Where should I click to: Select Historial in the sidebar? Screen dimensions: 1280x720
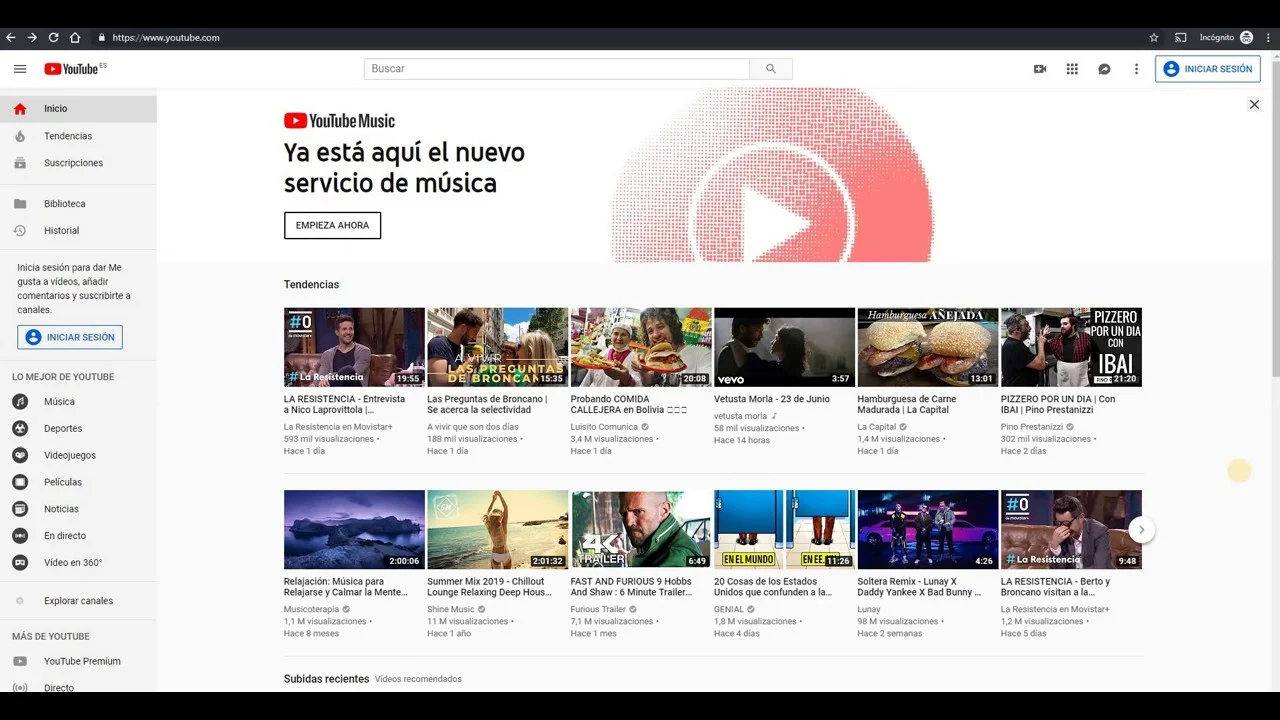click(61, 231)
